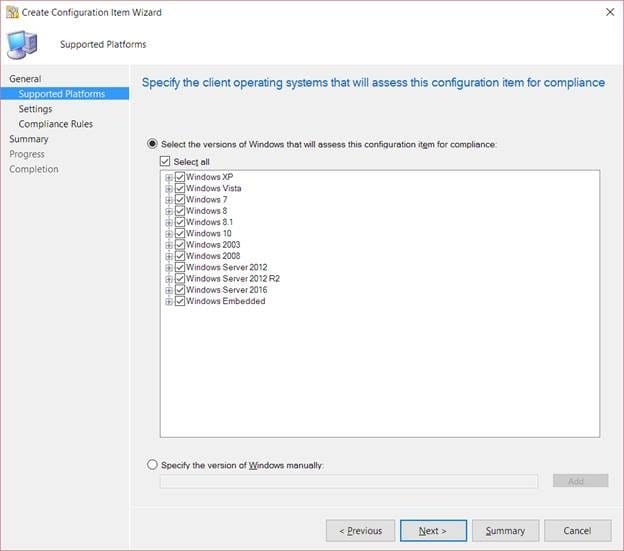The height and width of the screenshot is (551, 624).
Task: Open the Compliance Rules step
Action: (x=55, y=124)
